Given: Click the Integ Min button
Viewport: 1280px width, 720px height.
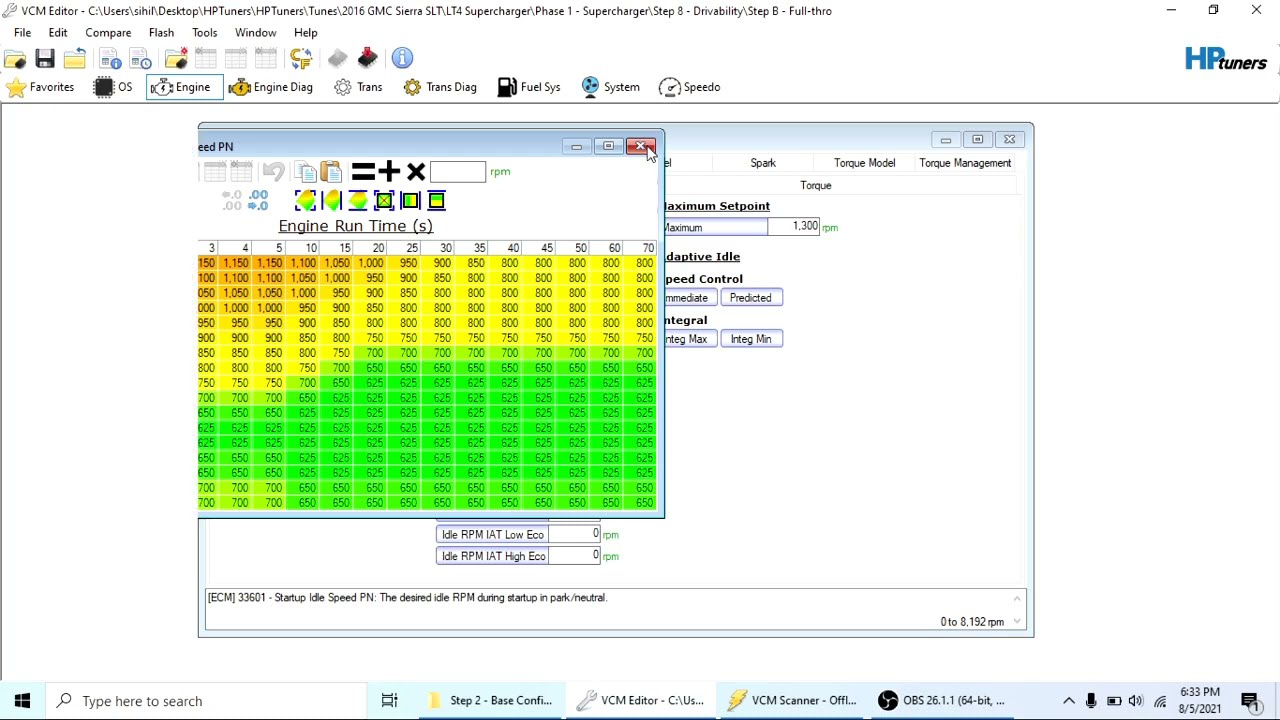Looking at the screenshot, I should (751, 339).
